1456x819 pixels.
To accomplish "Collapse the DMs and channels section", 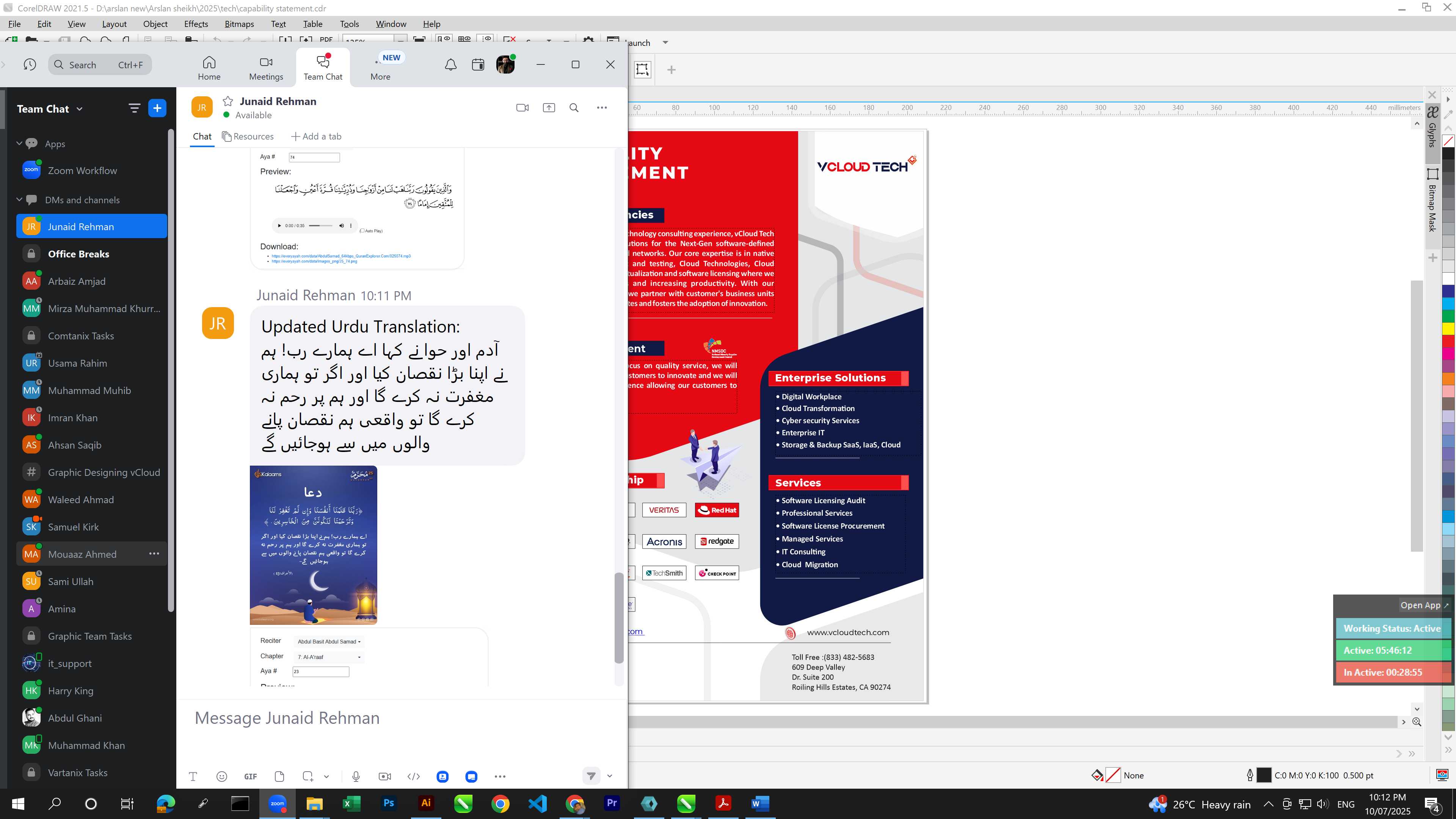I will pyautogui.click(x=19, y=199).
